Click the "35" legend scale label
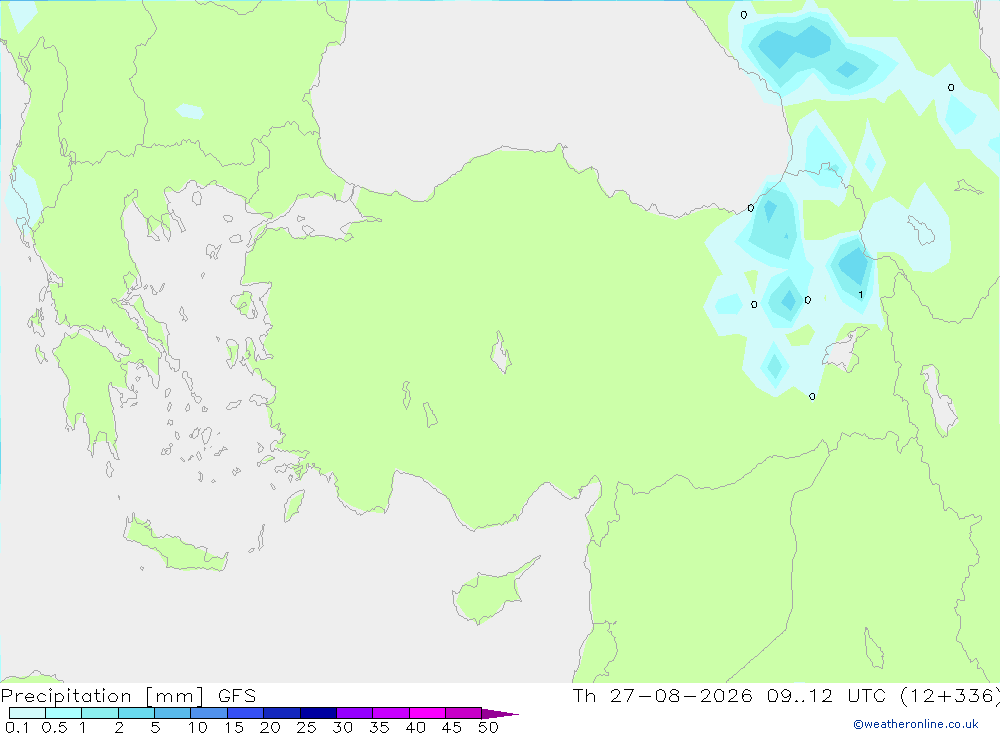Image resolution: width=1000 pixels, height=733 pixels. click(379, 727)
